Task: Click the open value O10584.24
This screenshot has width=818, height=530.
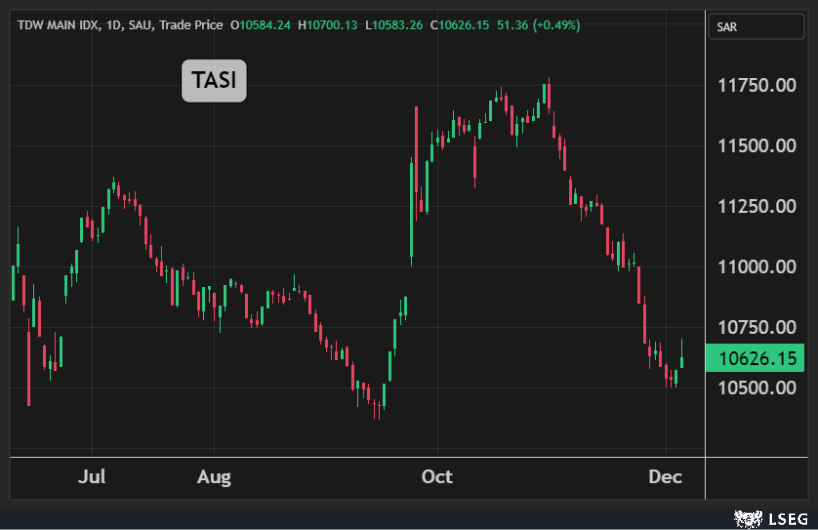Action: (x=260, y=25)
